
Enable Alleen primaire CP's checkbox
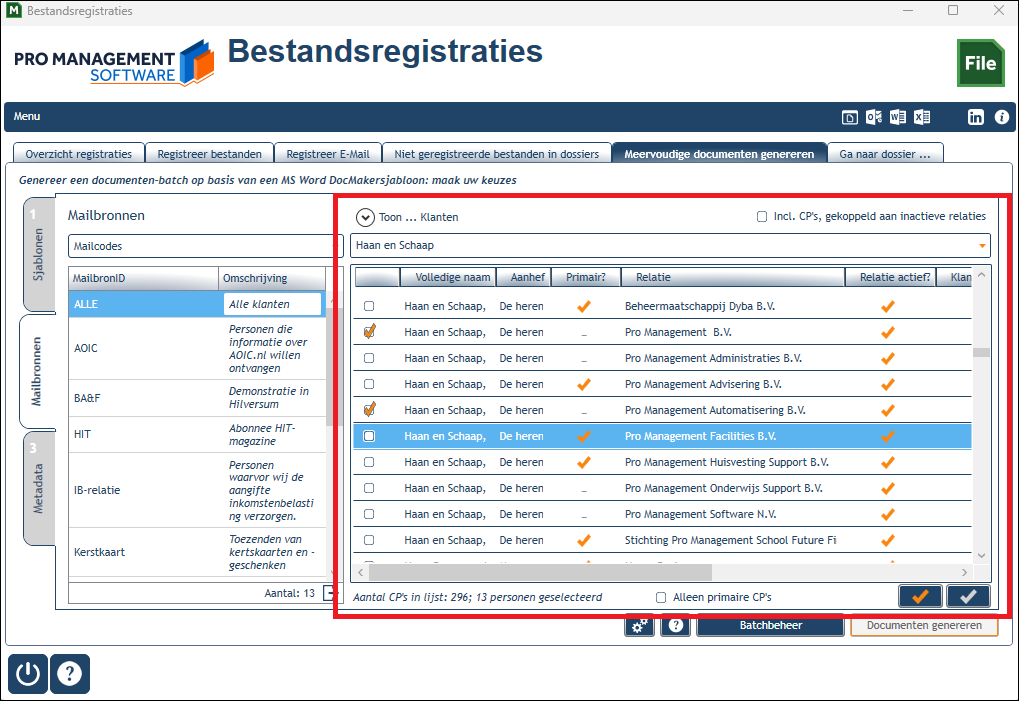pos(661,598)
